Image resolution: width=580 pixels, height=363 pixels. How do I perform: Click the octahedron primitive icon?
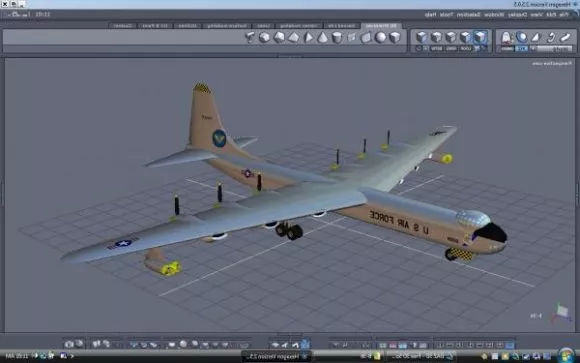click(x=293, y=37)
